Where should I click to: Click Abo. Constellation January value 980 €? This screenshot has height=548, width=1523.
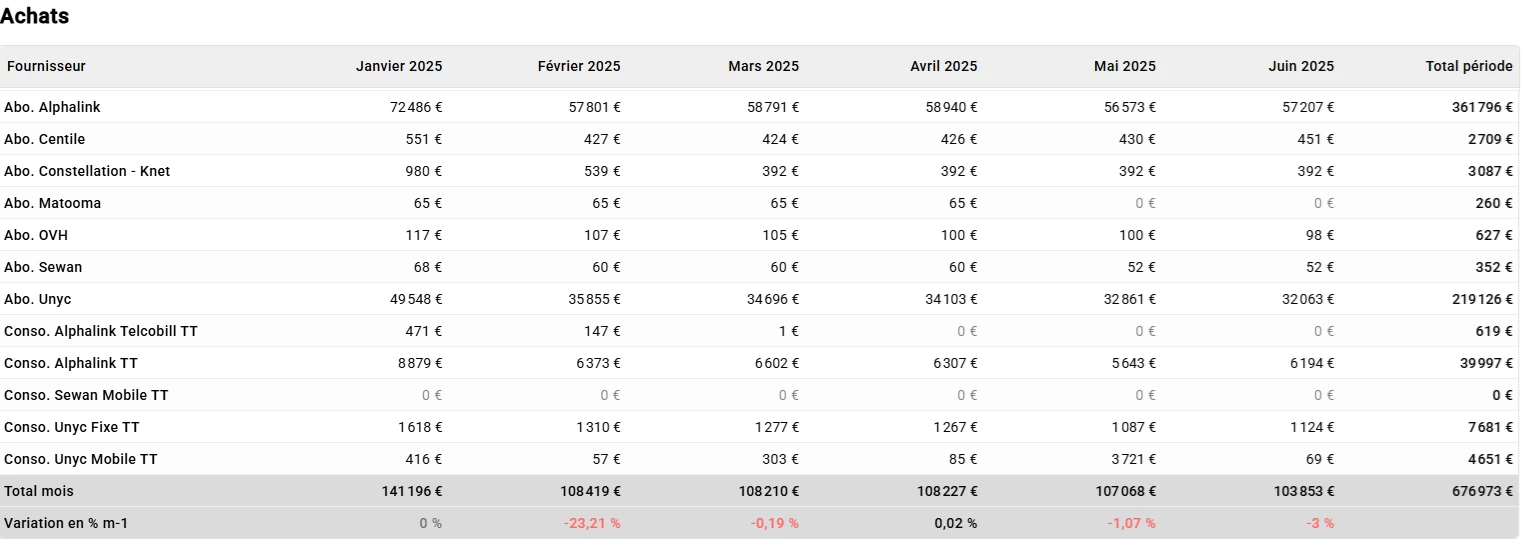point(424,171)
